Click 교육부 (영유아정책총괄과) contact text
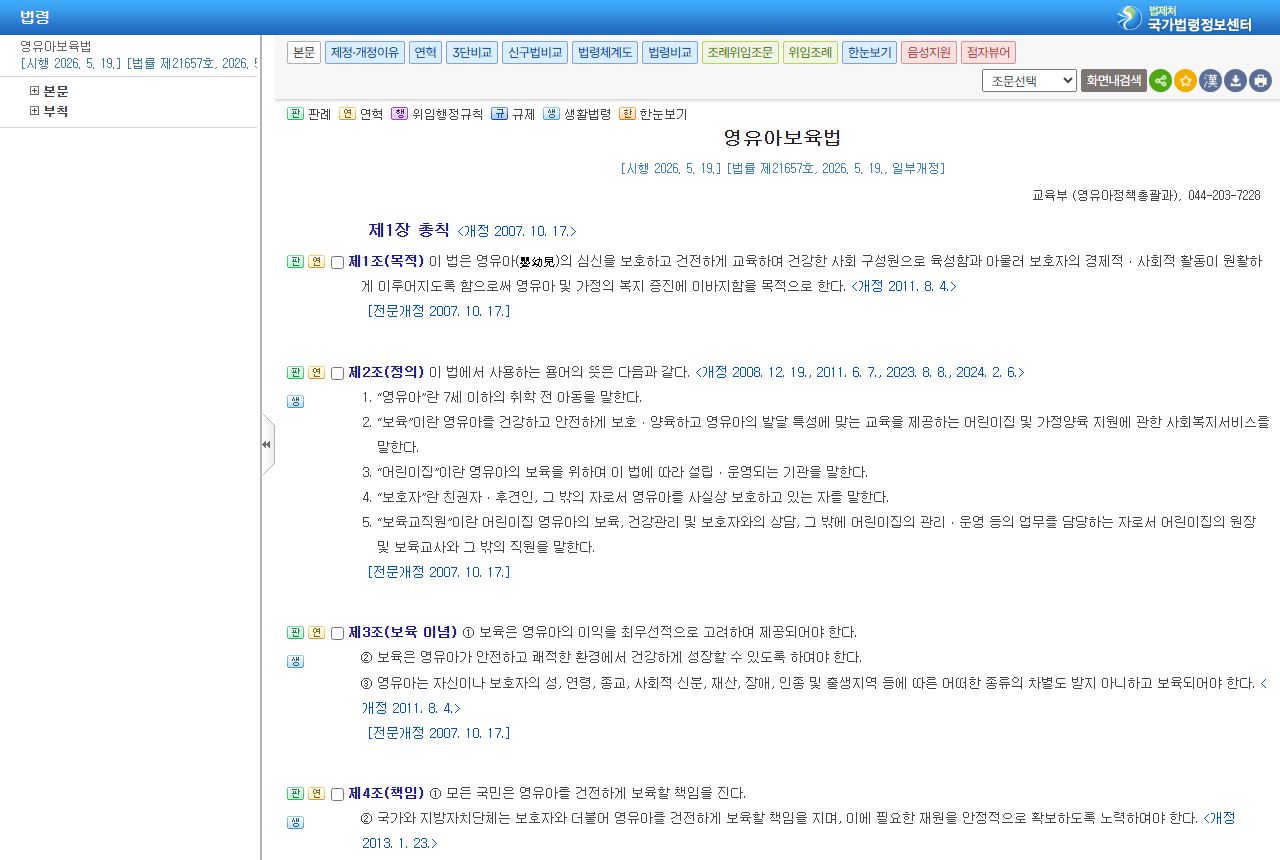This screenshot has height=860, width=1280. coord(1146,195)
